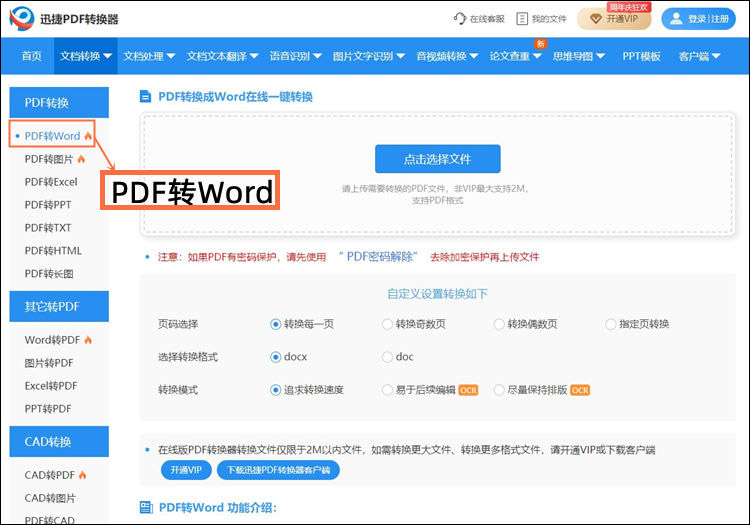
Task: Open the 其它转PDF sidebar section header
Action: (59, 306)
